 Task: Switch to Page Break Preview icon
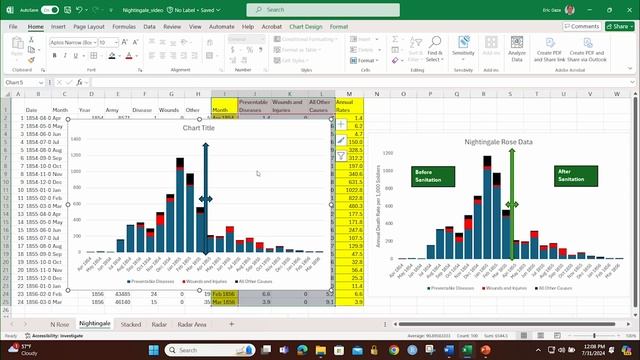coord(557,336)
